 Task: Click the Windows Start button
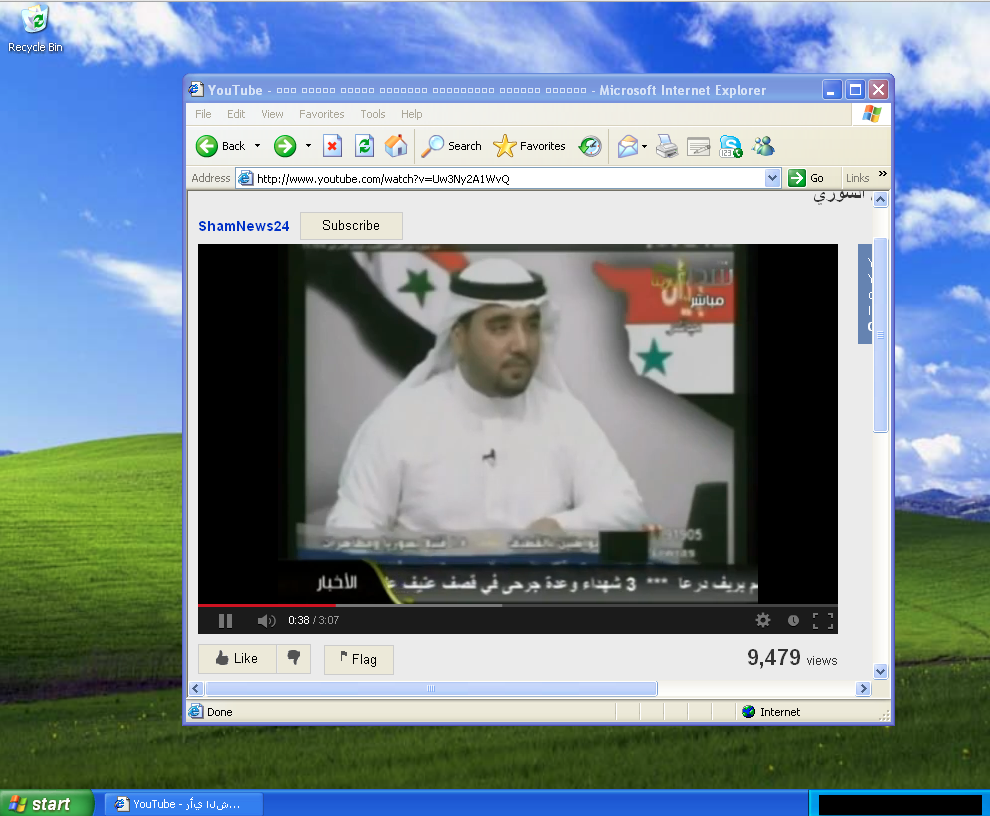click(x=46, y=803)
